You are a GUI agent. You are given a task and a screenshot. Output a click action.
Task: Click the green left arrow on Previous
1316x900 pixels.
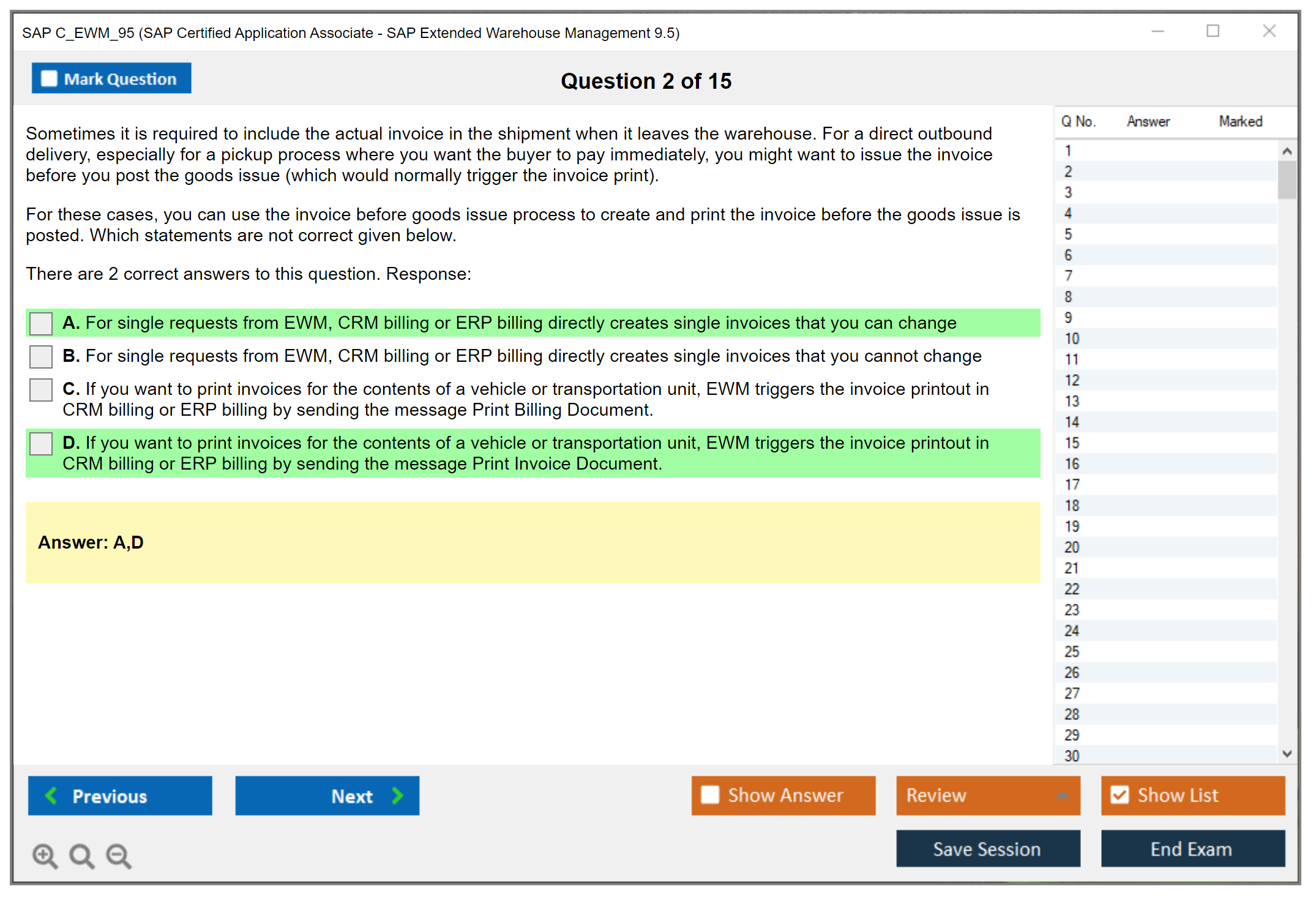coord(51,795)
